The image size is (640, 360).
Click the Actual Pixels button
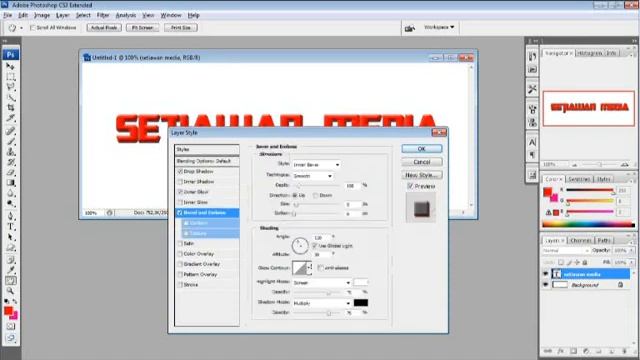point(104,28)
